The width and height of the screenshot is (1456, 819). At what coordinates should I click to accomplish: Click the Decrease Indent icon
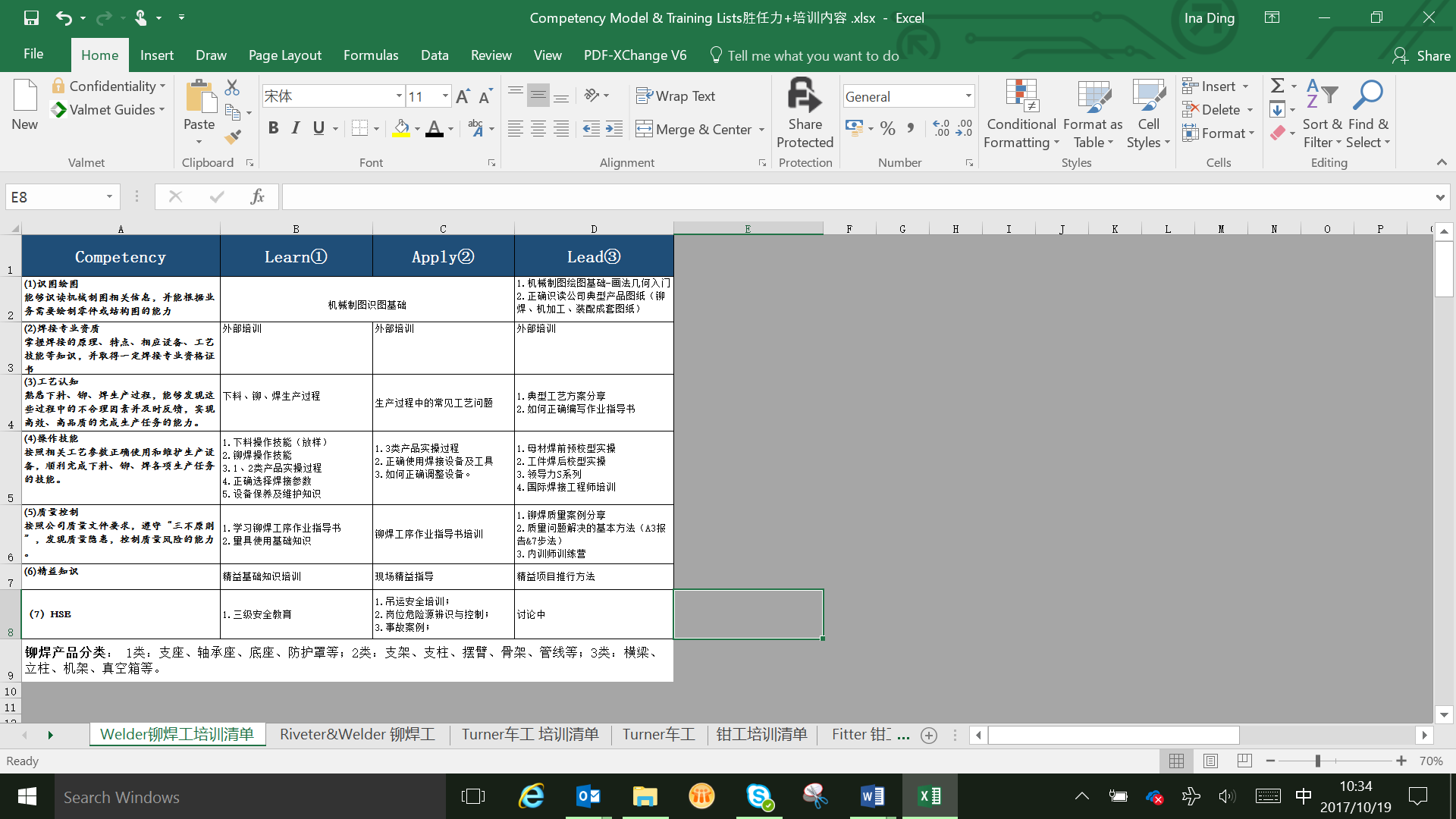click(x=591, y=129)
